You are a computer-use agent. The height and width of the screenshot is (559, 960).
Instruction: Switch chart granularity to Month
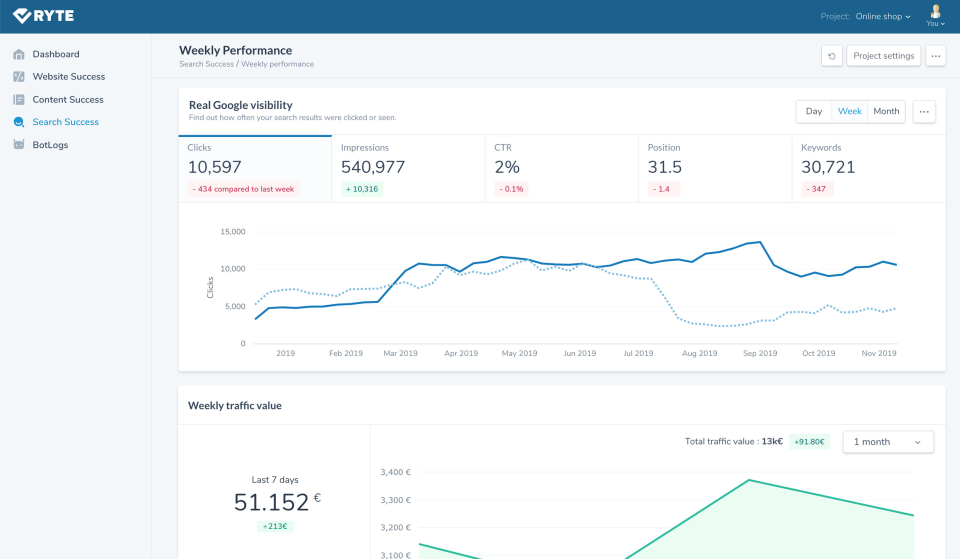pos(886,111)
